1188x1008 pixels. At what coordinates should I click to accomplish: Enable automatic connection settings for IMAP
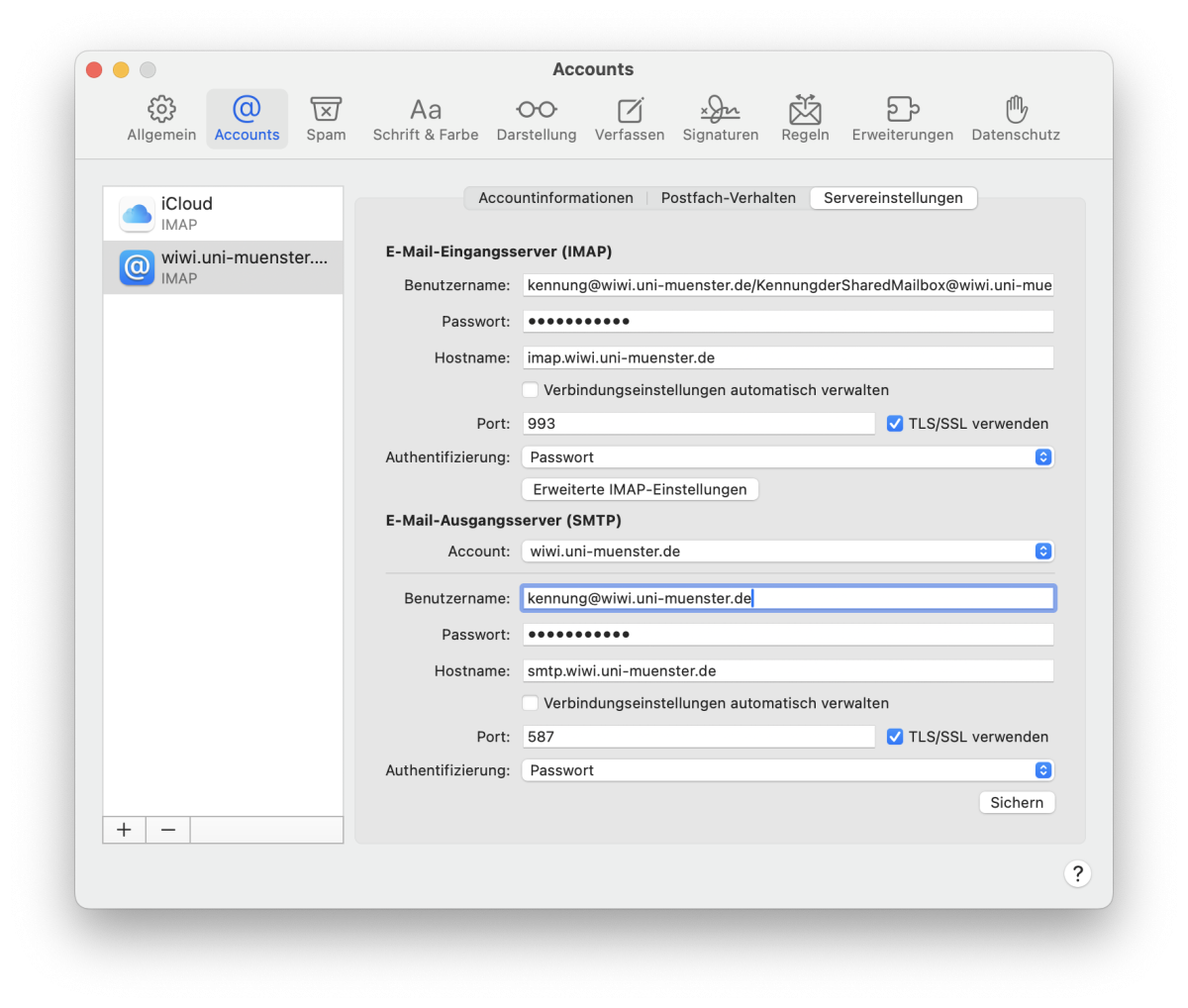[x=531, y=390]
